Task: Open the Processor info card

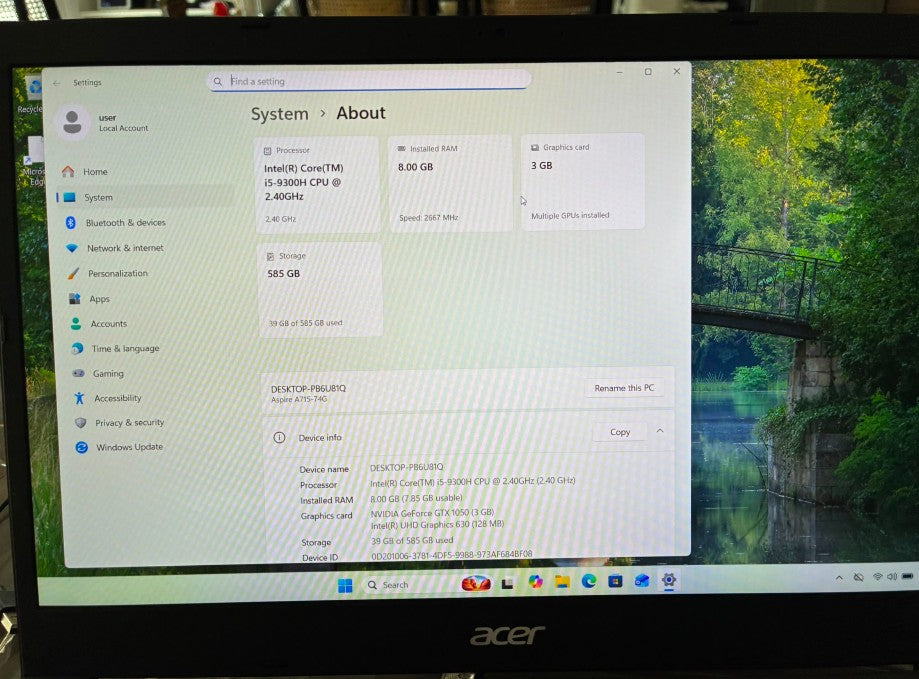Action: 319,185
